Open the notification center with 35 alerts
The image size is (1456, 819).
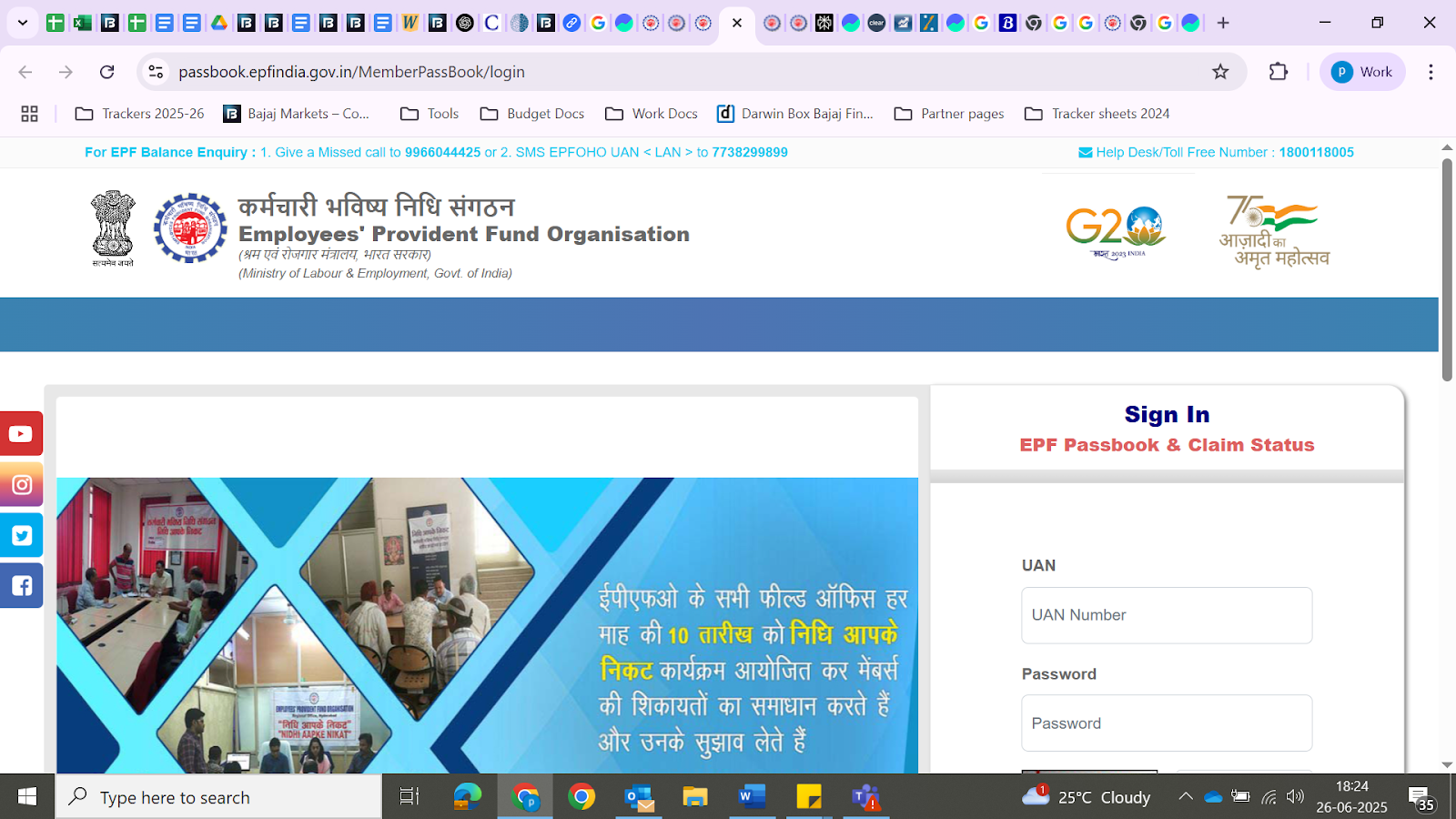tap(1422, 798)
